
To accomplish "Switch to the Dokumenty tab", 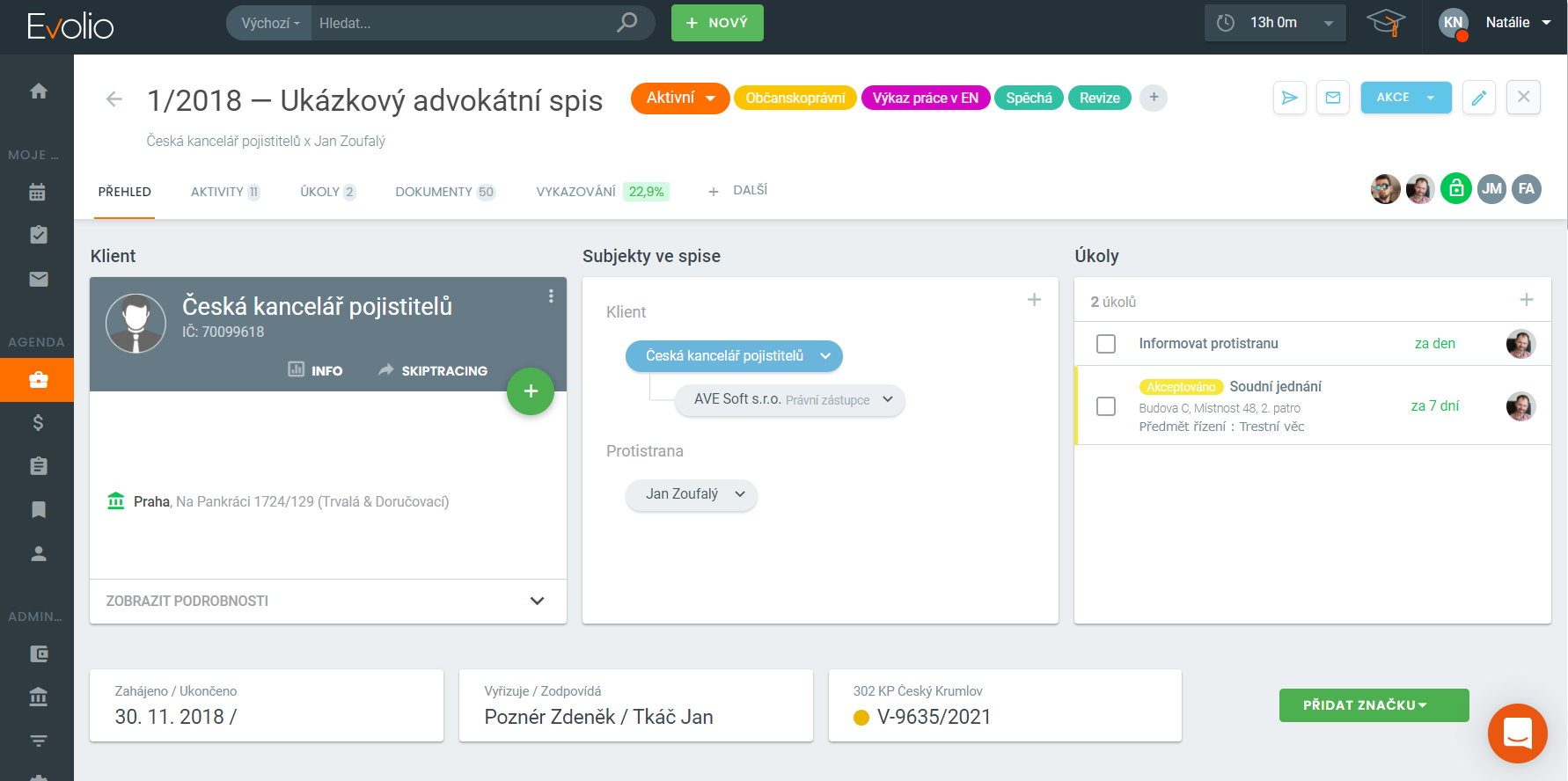I will coord(444,192).
